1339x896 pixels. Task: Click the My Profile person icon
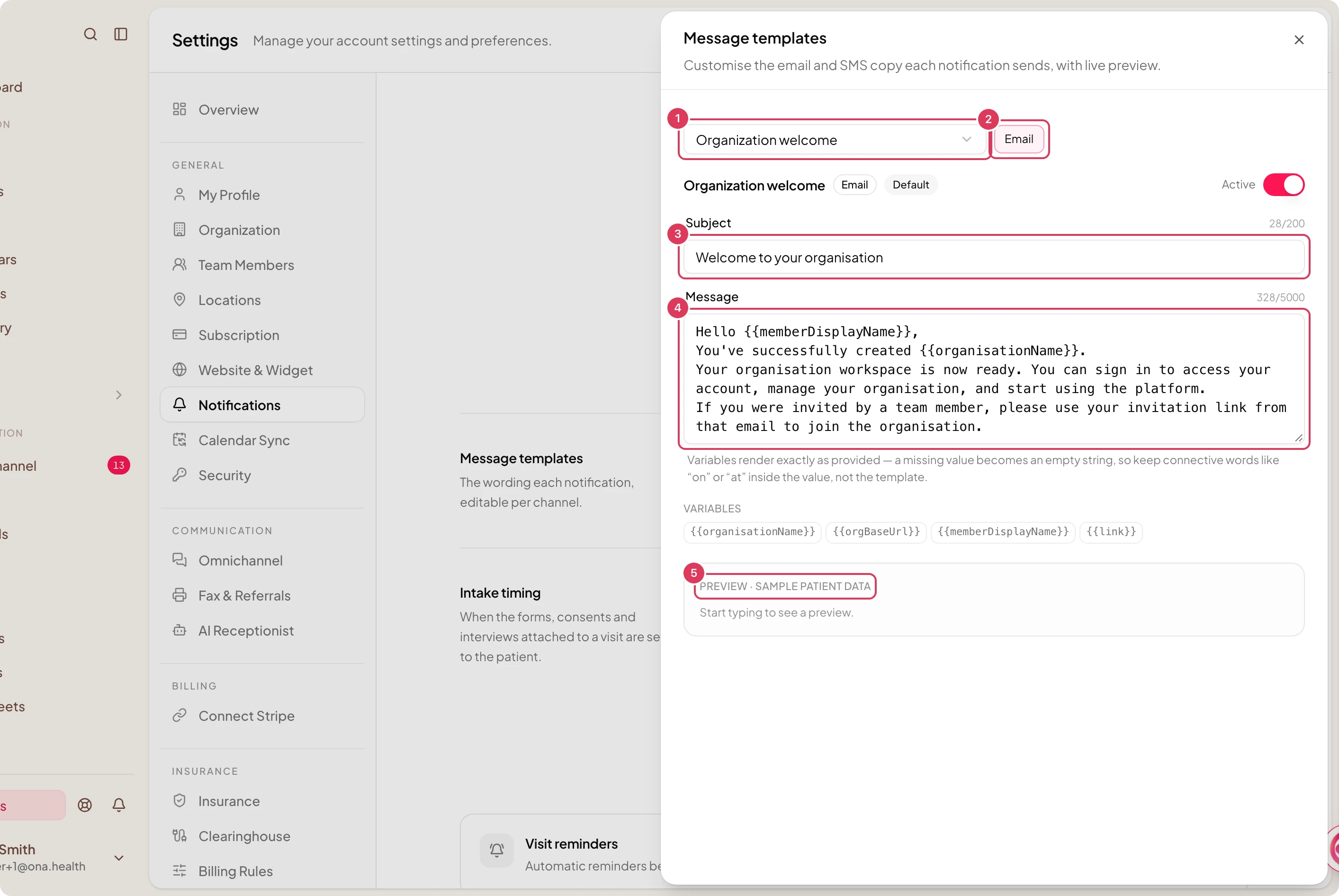pos(180,195)
